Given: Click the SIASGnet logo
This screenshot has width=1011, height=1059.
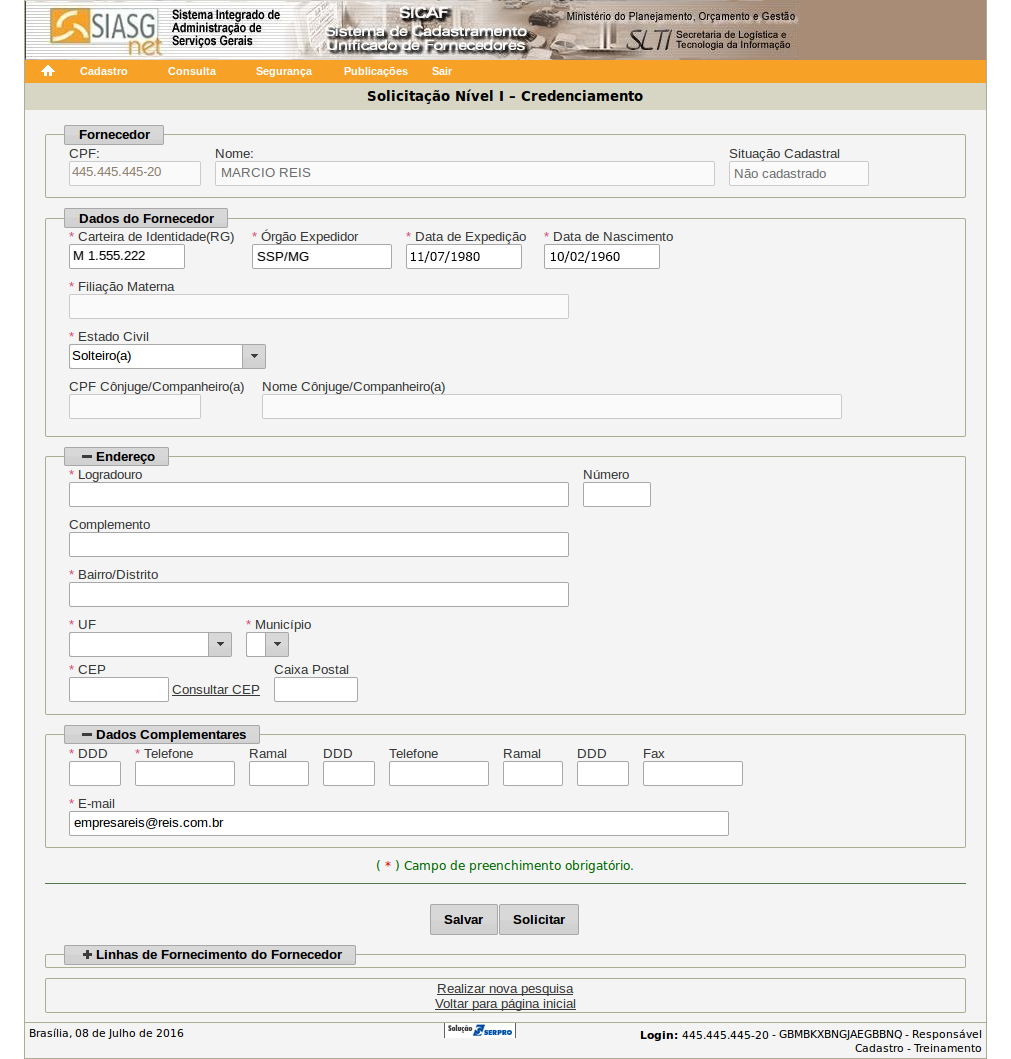Looking at the screenshot, I should point(106,31).
